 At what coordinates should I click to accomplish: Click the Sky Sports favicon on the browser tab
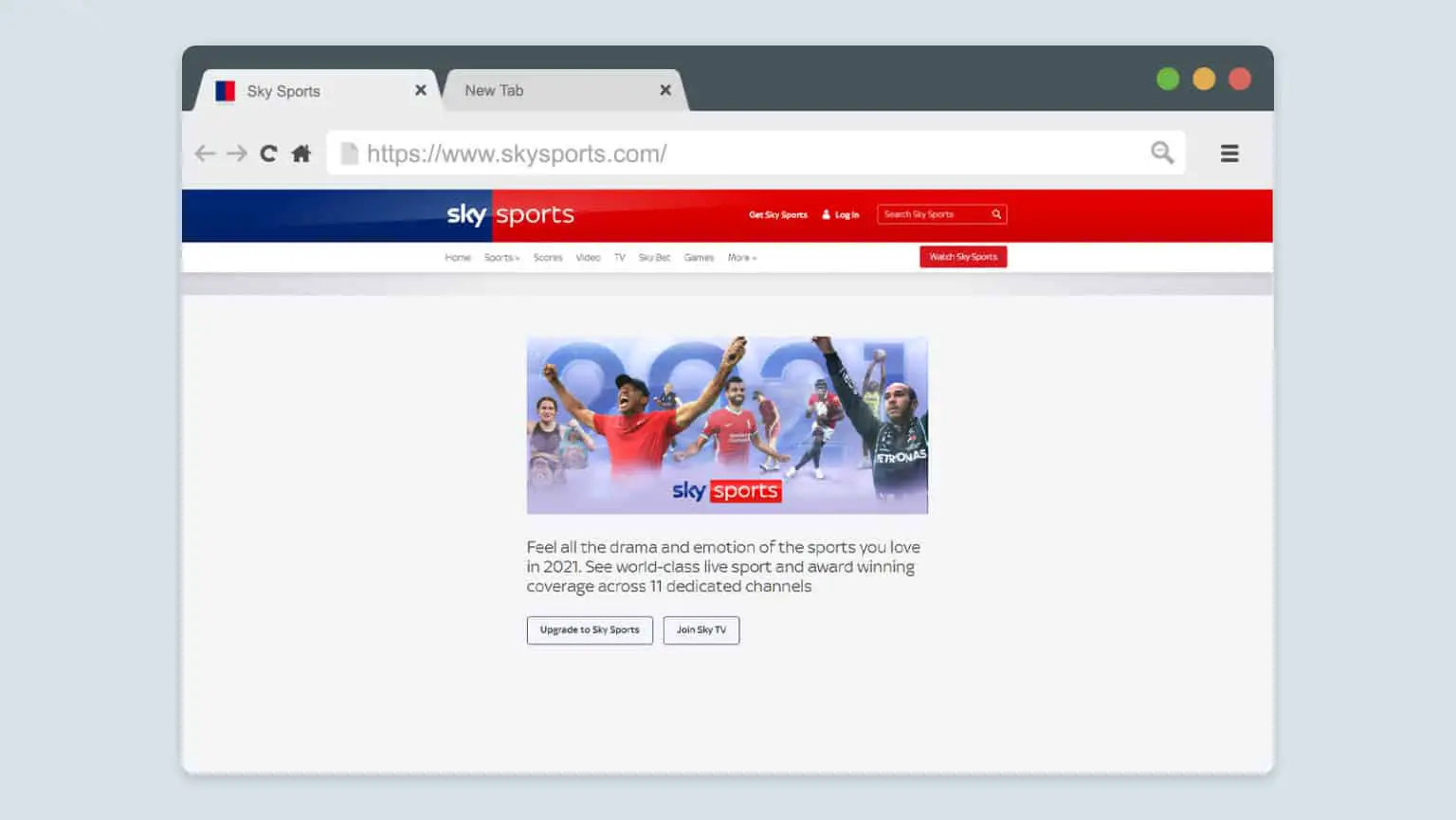pyautogui.click(x=225, y=90)
